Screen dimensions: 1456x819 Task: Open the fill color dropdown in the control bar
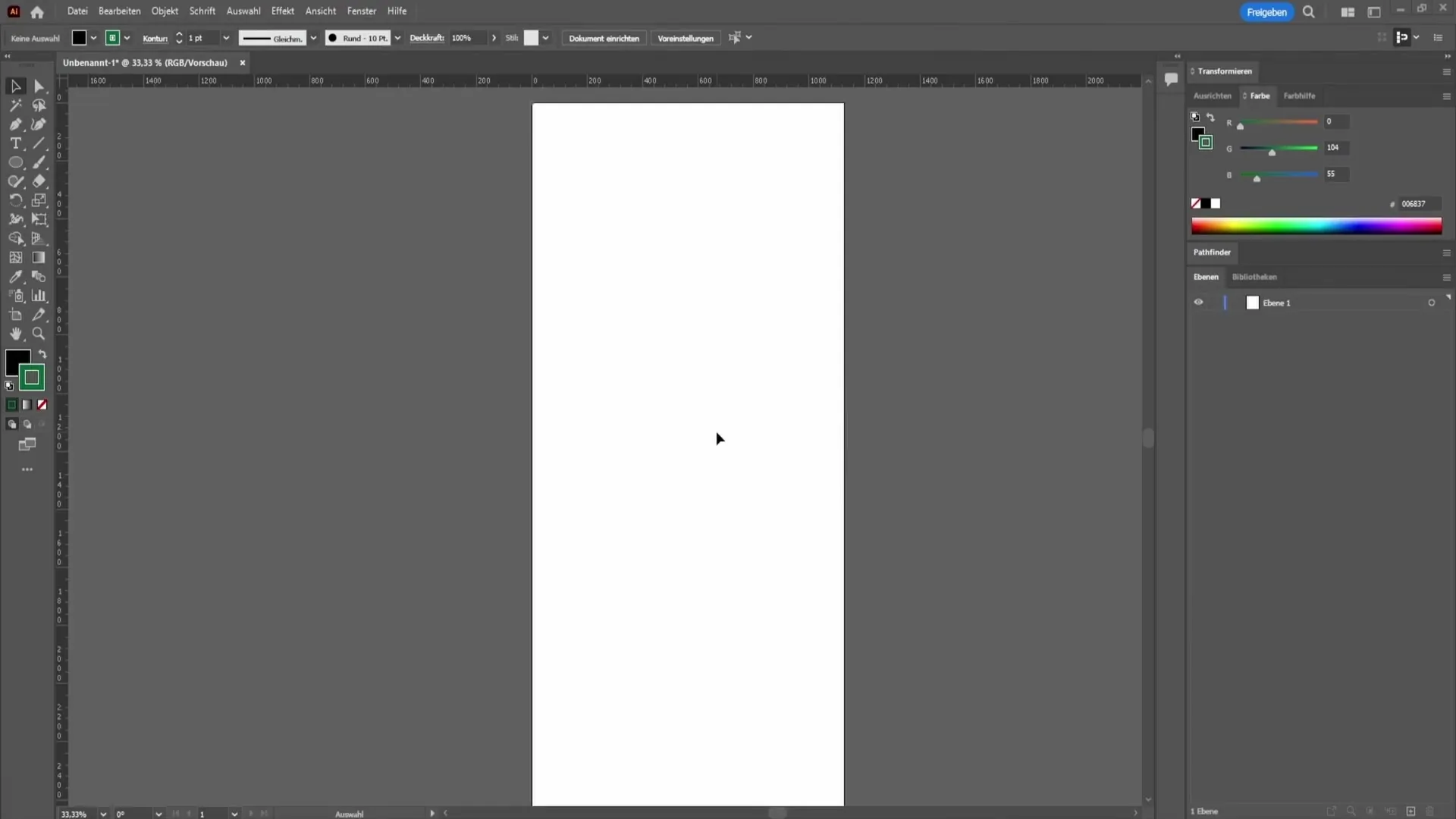pyautogui.click(x=93, y=38)
